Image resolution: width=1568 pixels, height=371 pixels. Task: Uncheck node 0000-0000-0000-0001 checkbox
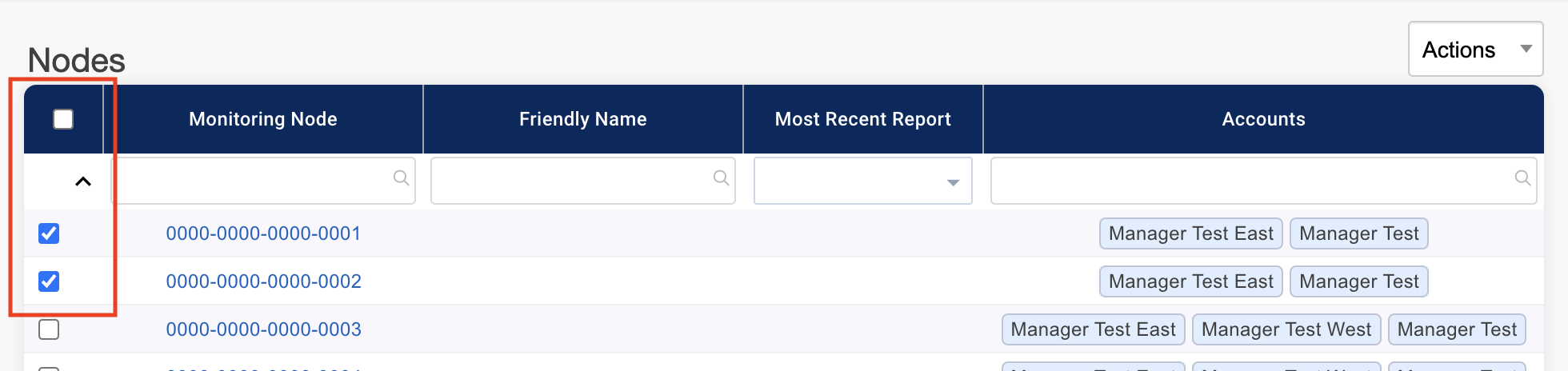[49, 233]
